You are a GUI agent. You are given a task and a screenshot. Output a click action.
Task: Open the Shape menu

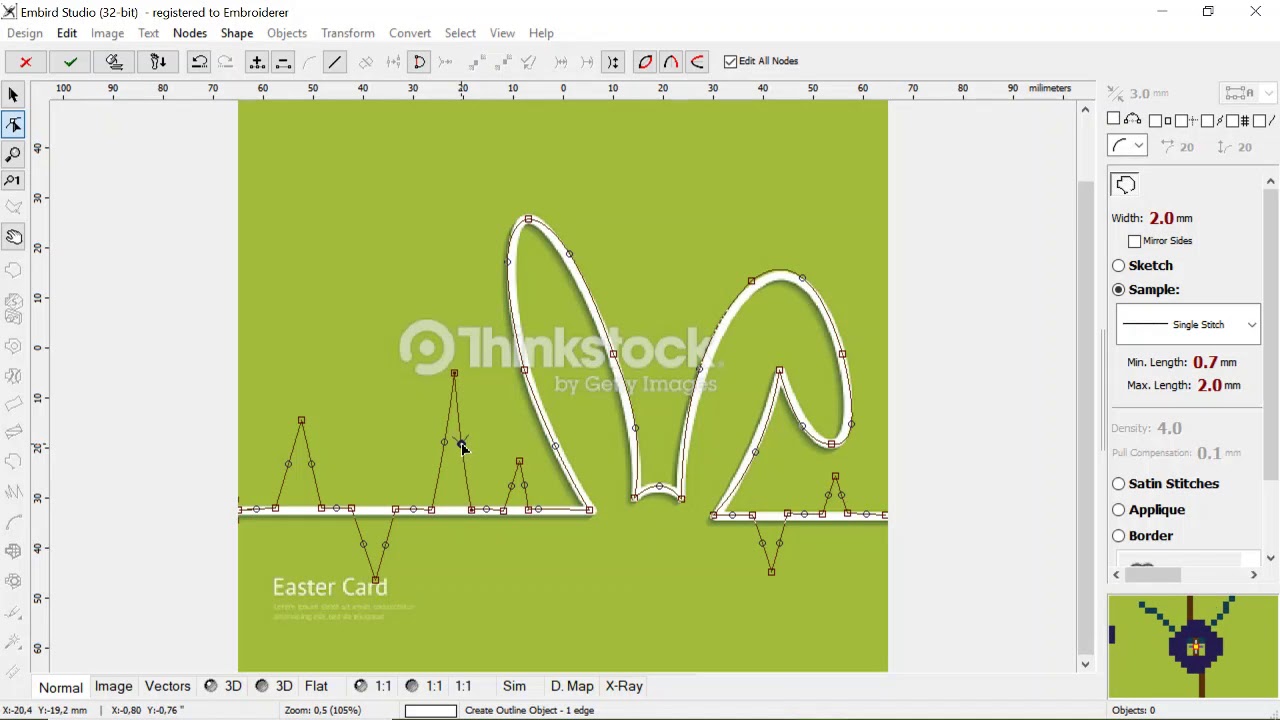237,33
